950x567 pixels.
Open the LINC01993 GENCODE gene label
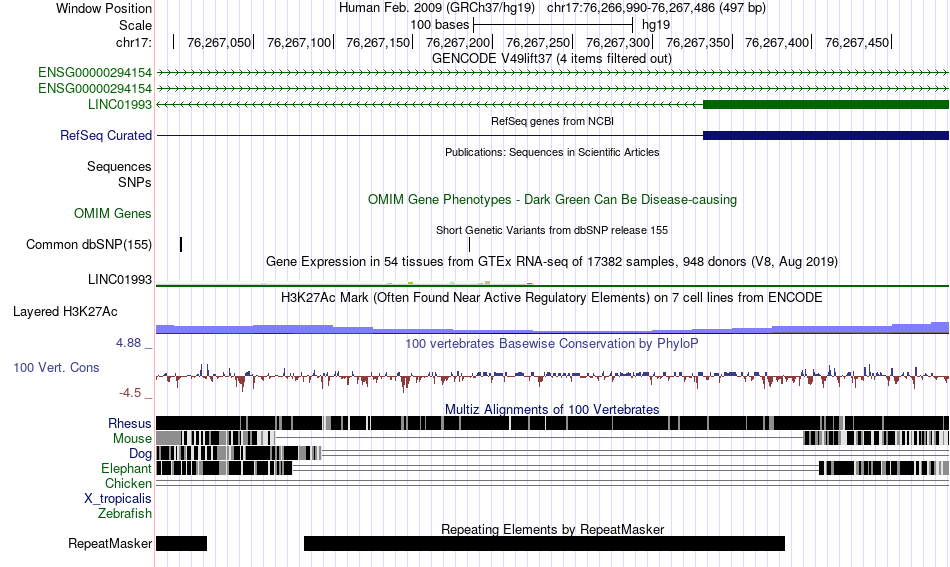pos(119,104)
